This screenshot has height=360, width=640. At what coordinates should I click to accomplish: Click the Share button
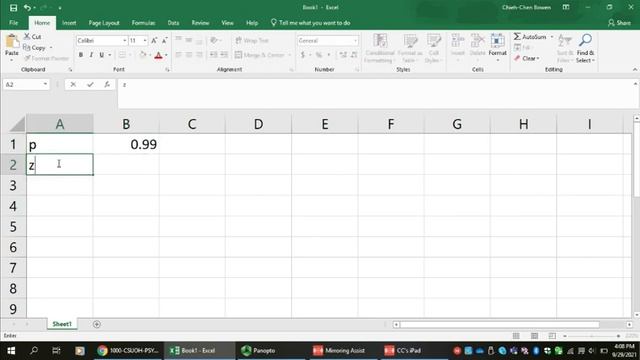(619, 23)
